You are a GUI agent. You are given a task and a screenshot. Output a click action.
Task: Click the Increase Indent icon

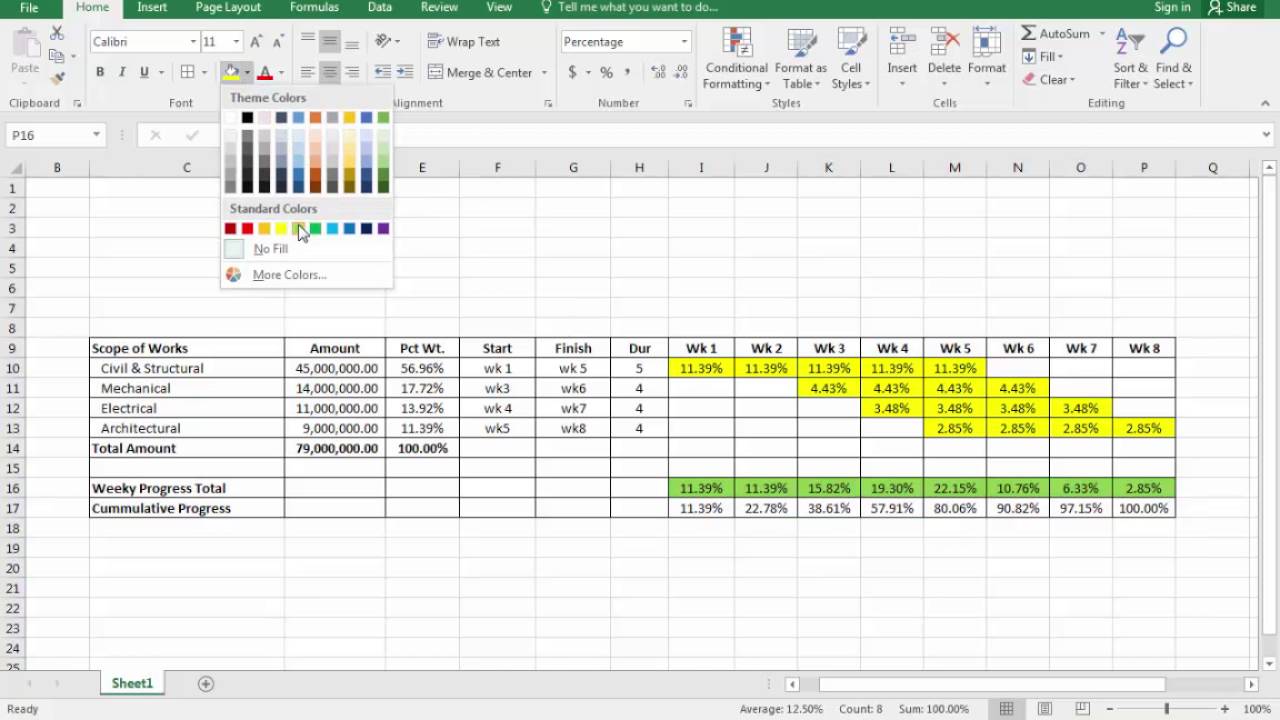tap(404, 72)
